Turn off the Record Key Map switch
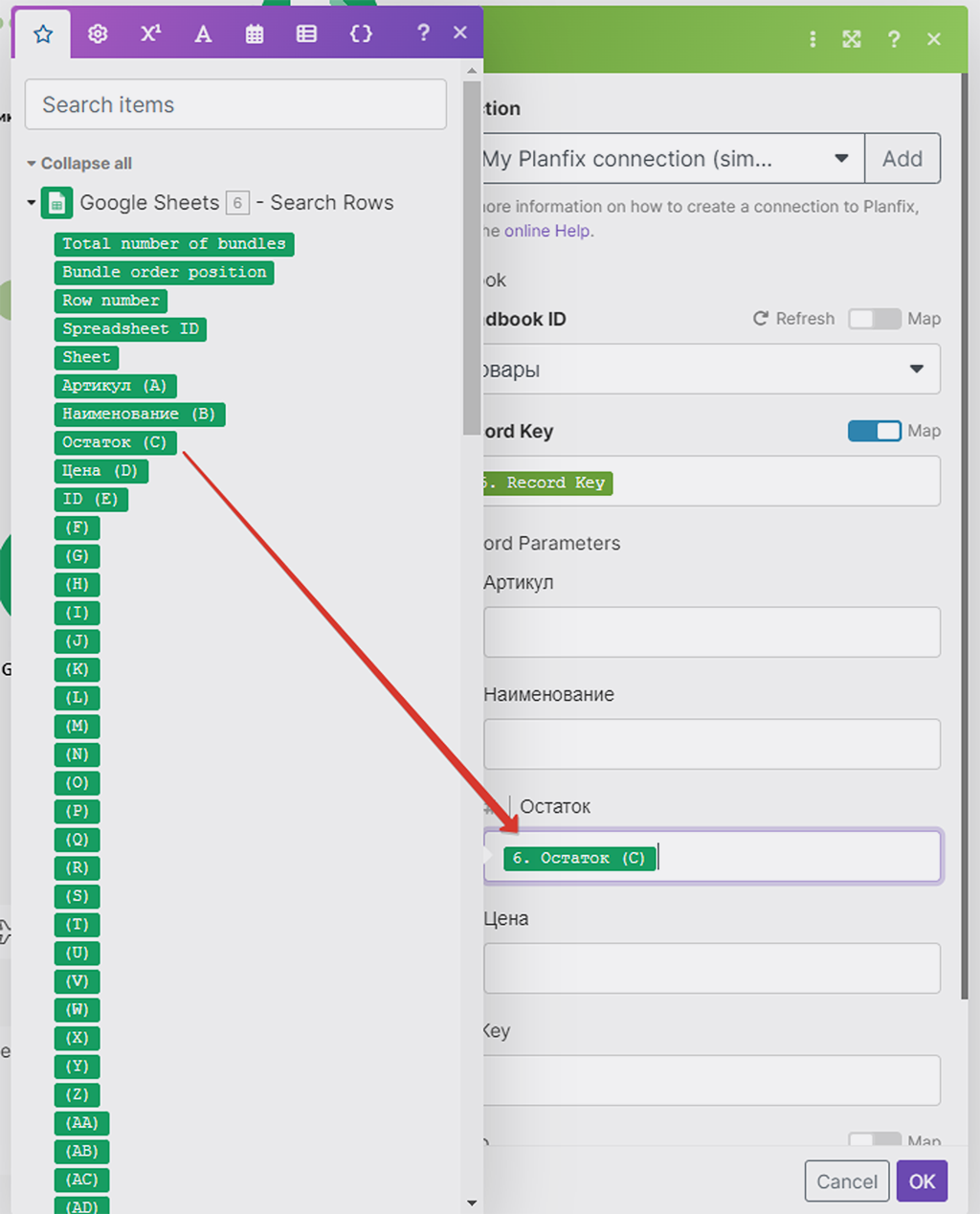980x1214 pixels. coord(875,431)
